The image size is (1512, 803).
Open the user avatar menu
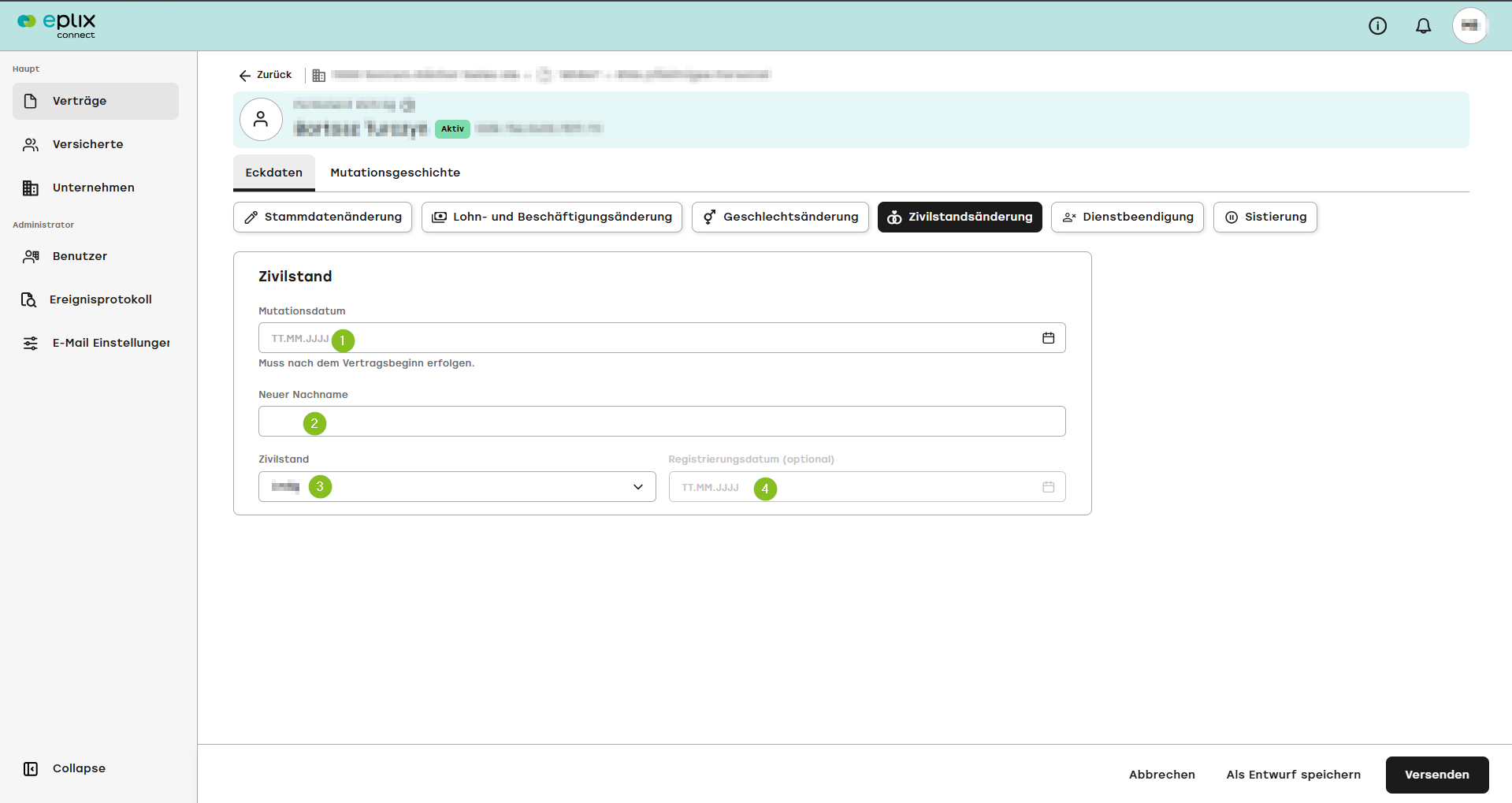[x=1469, y=26]
